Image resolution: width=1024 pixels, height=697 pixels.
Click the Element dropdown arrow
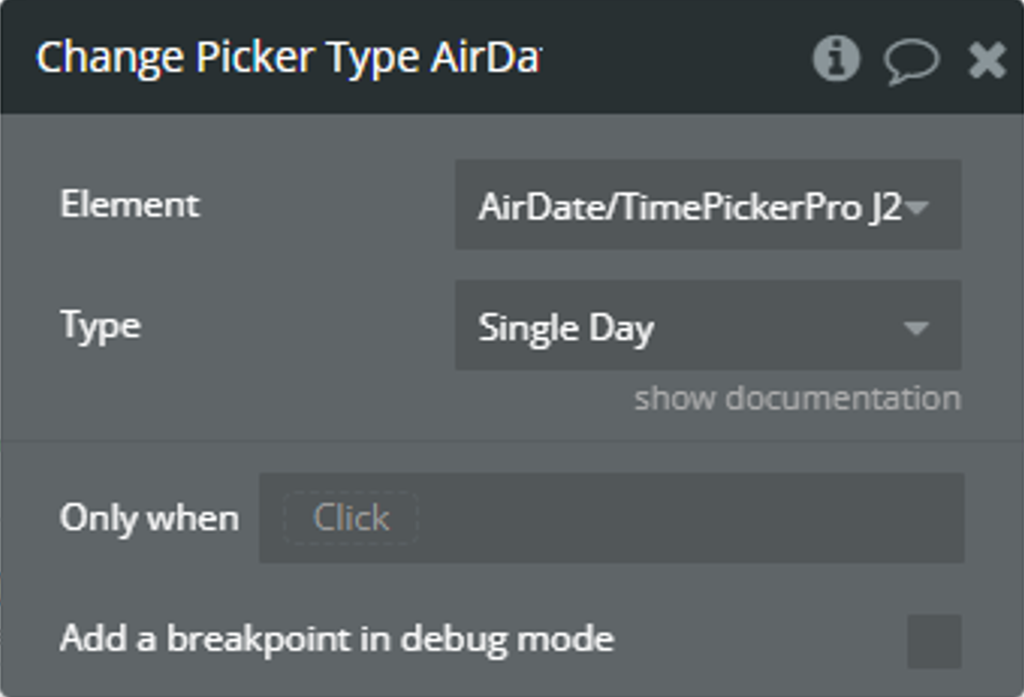point(918,208)
